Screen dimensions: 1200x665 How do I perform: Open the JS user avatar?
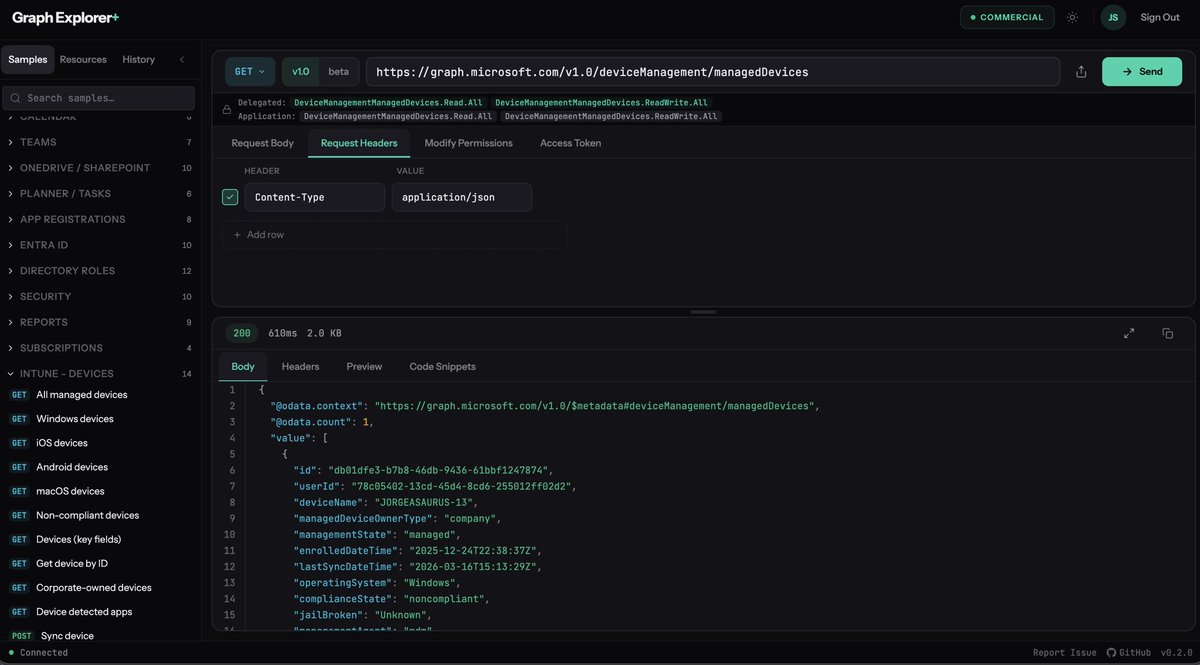(1113, 17)
